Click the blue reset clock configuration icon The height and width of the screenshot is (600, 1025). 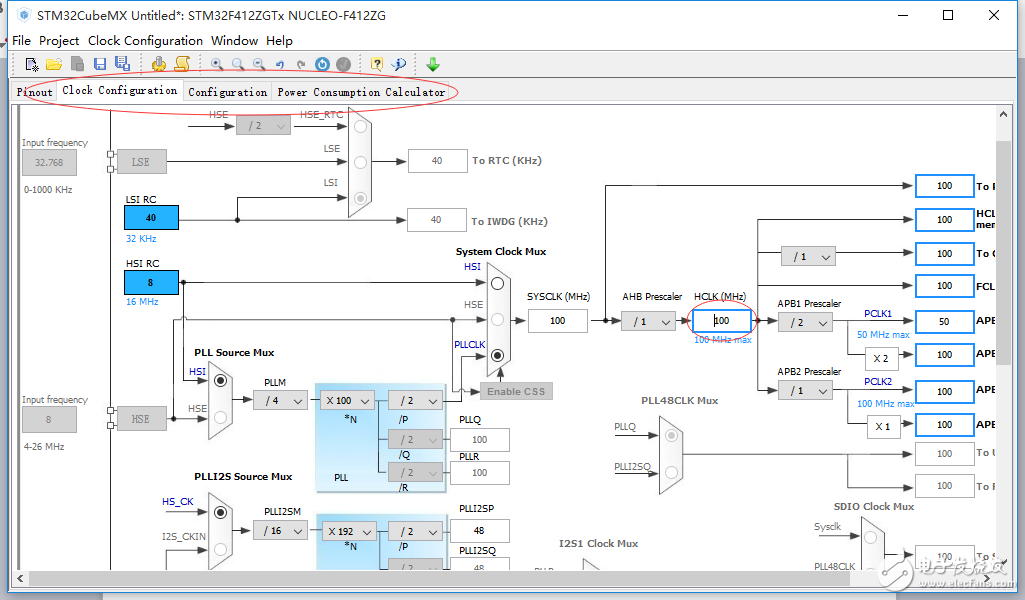322,64
